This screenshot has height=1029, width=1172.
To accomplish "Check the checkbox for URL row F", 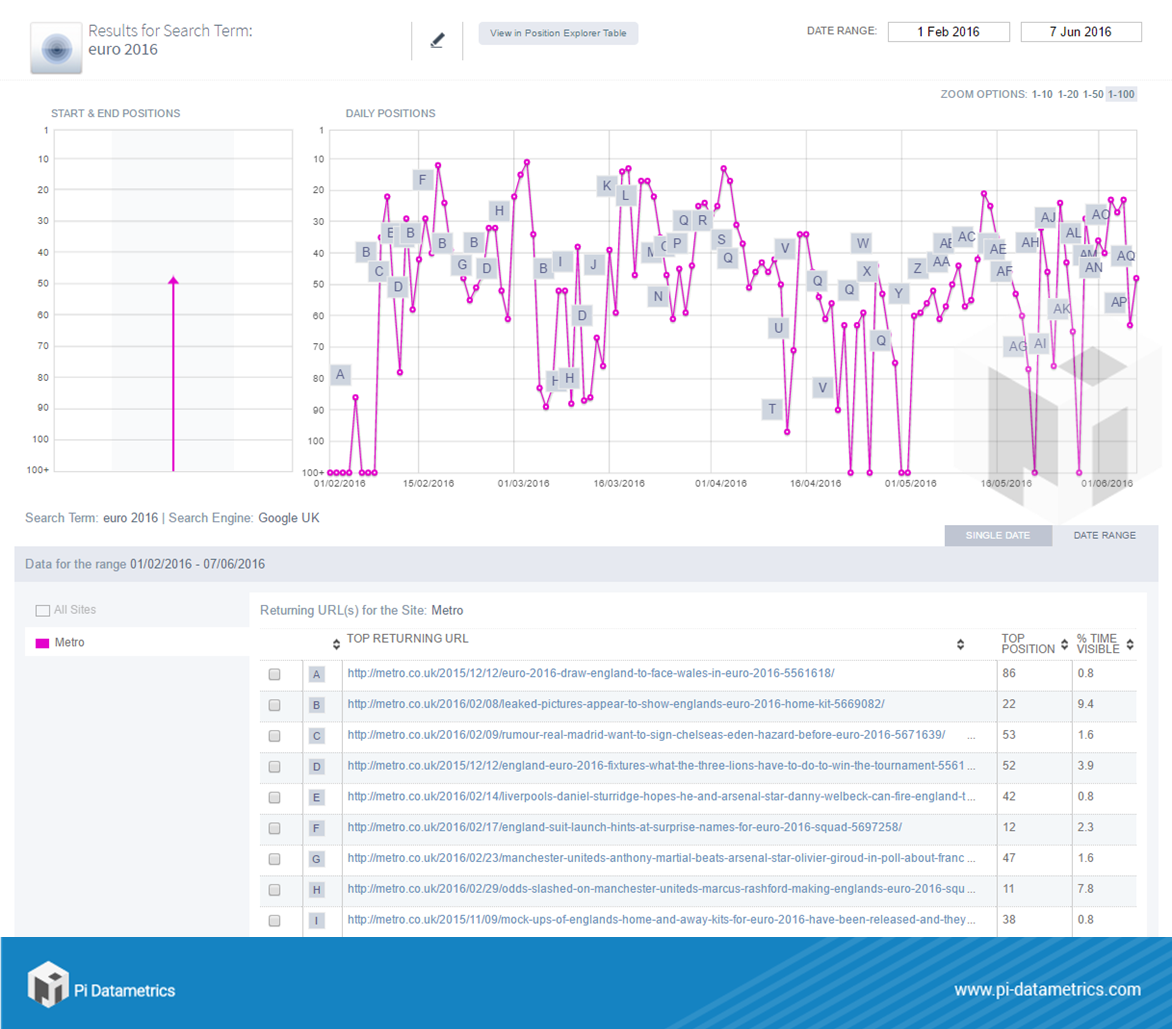I will [274, 828].
